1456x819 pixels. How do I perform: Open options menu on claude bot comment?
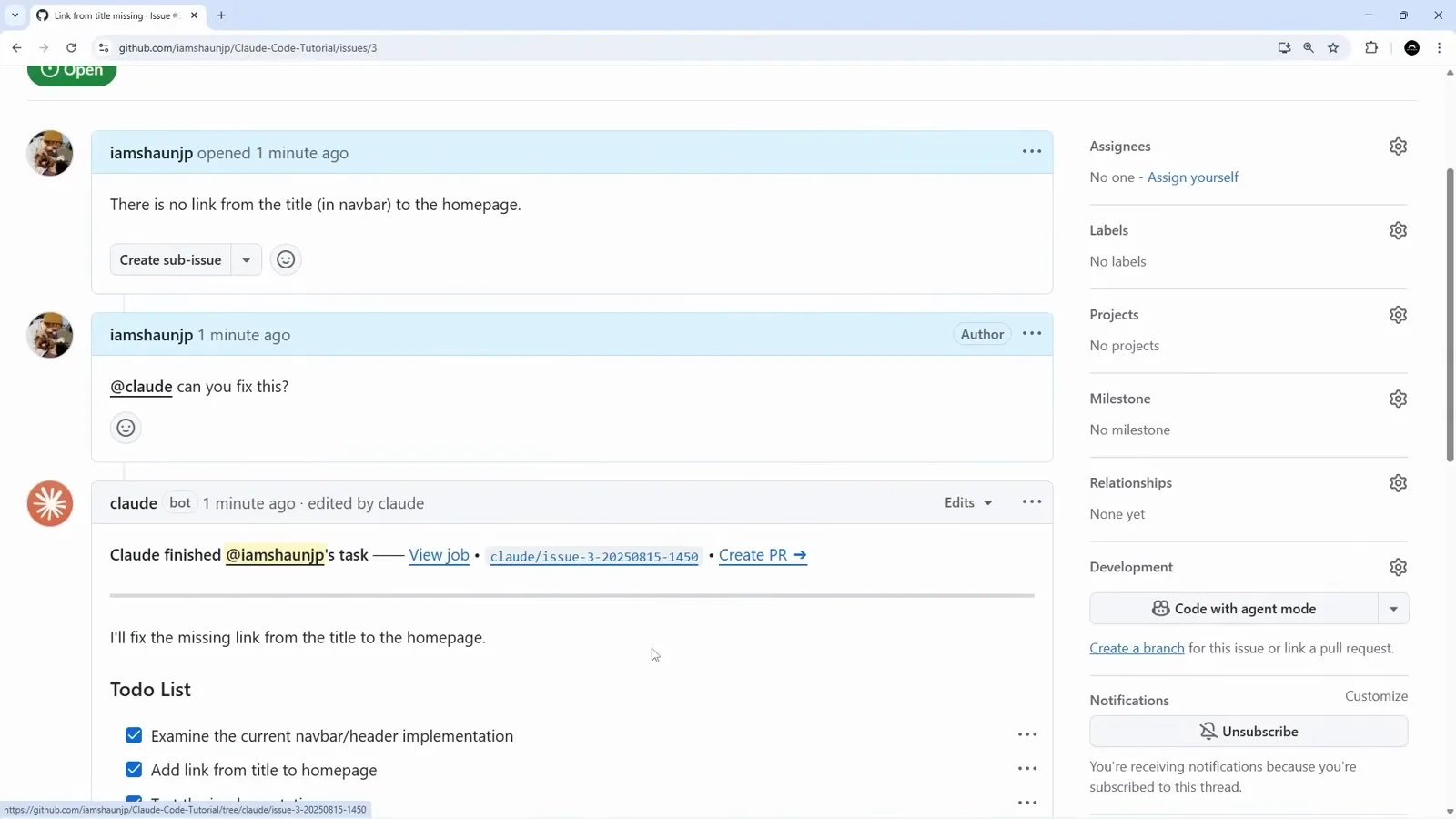pyautogui.click(x=1031, y=502)
